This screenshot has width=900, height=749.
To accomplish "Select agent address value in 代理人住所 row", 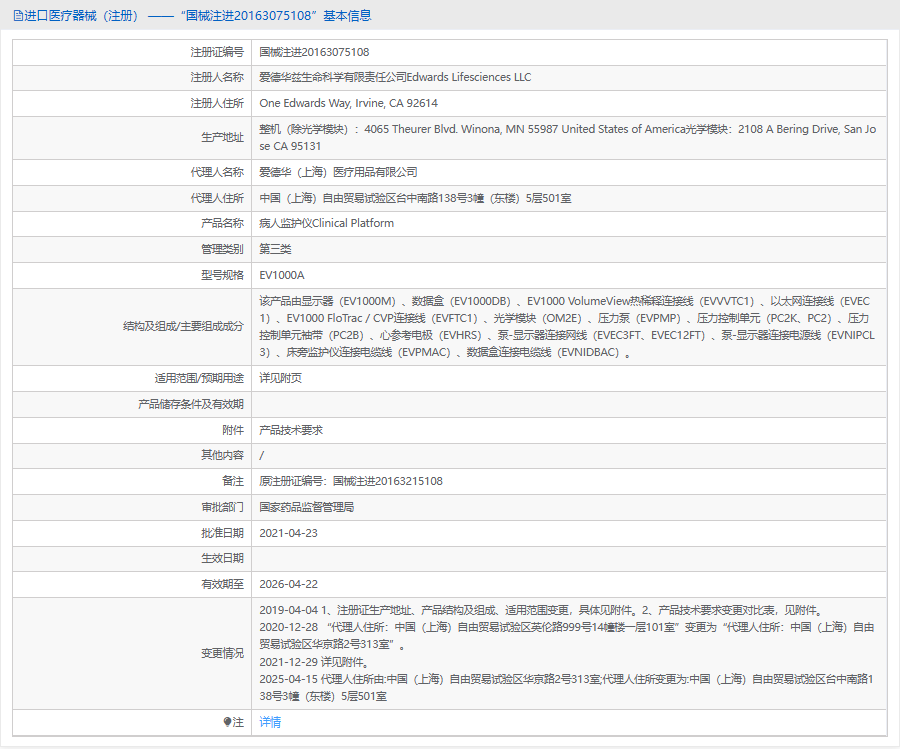I will point(415,199).
